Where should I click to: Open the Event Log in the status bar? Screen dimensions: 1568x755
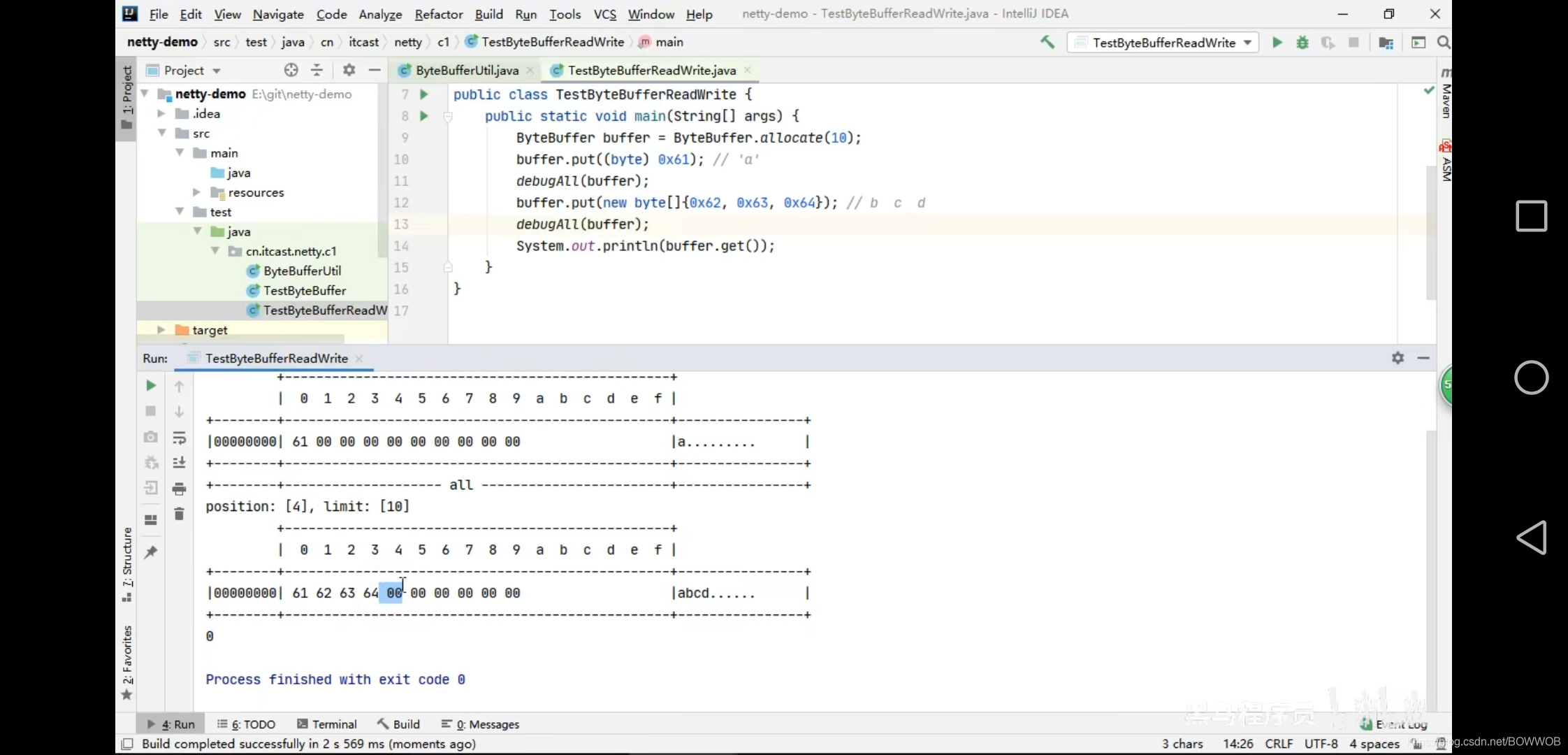pyautogui.click(x=1395, y=724)
